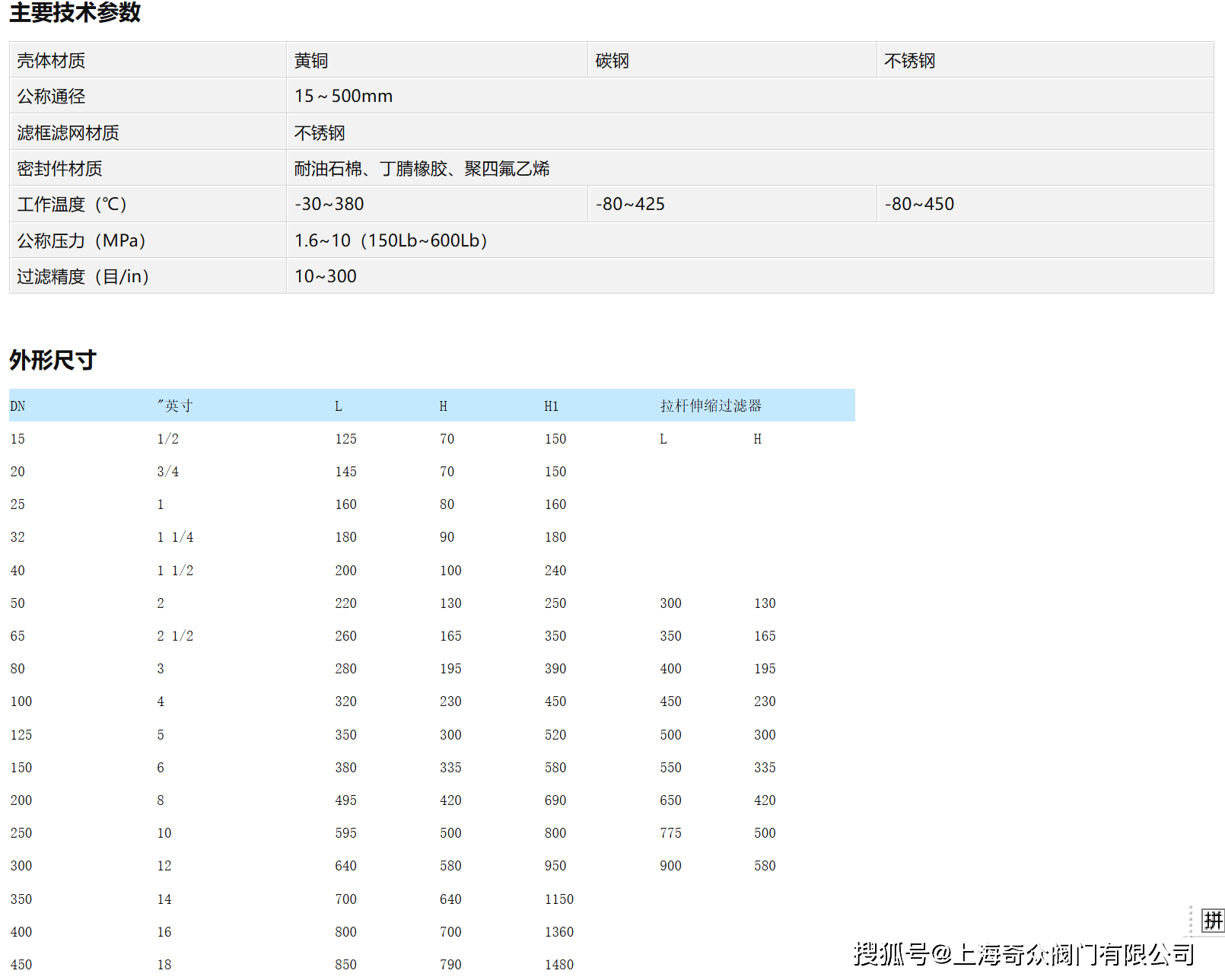Select L value 220 in DN 50 row
Screen dimensions: 1225x980
(x=345, y=603)
